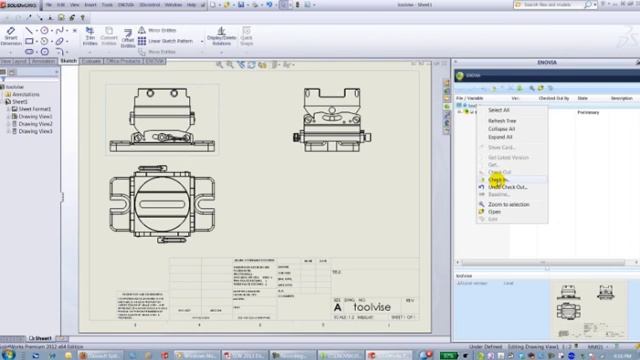Select the Corner Rectangle sketch tool
This screenshot has height=360, width=640.
point(29,41)
